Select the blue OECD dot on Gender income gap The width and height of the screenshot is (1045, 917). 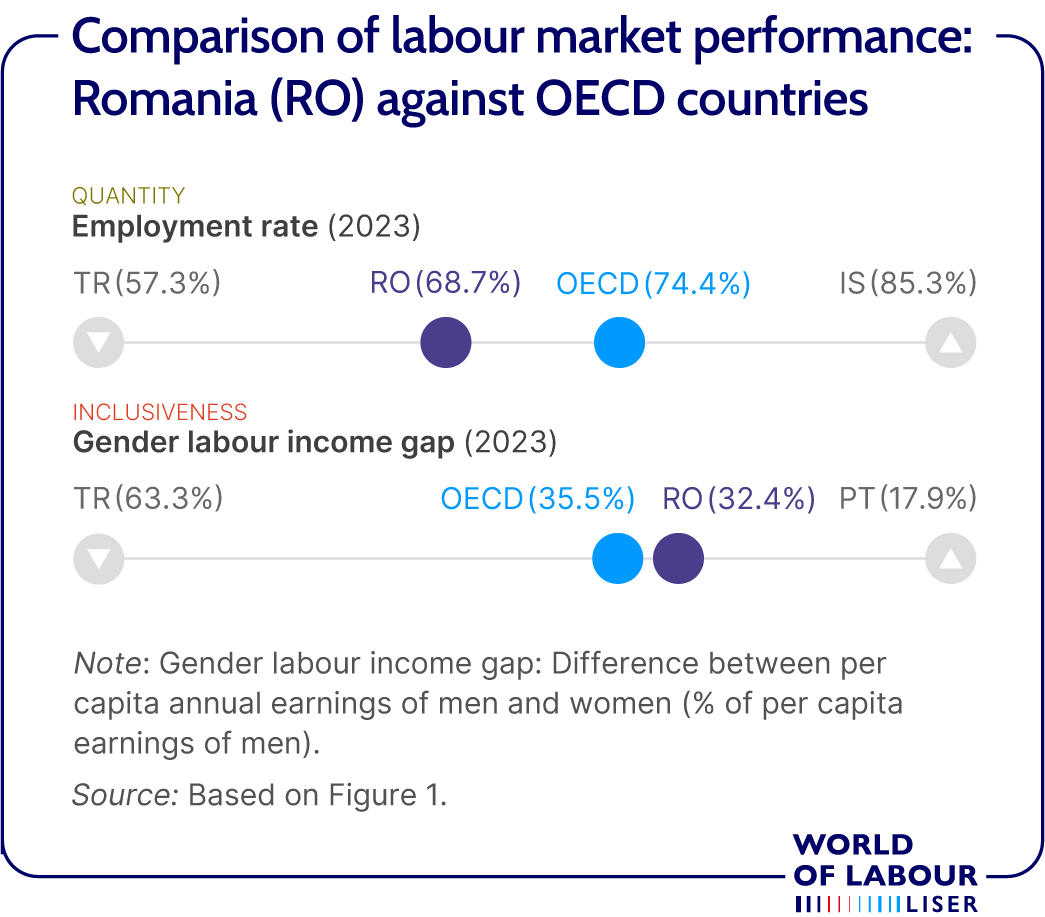point(618,558)
